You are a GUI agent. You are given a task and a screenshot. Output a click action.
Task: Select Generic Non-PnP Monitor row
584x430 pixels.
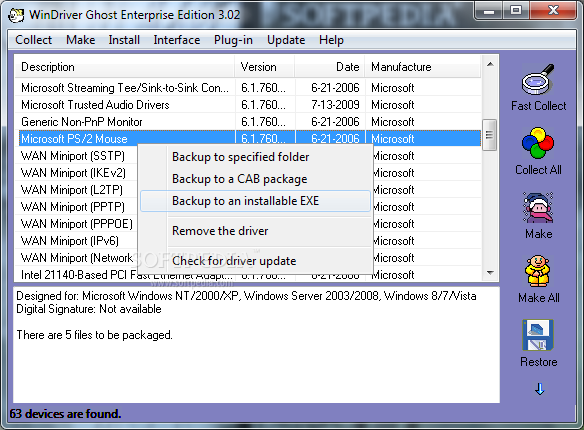(248, 122)
